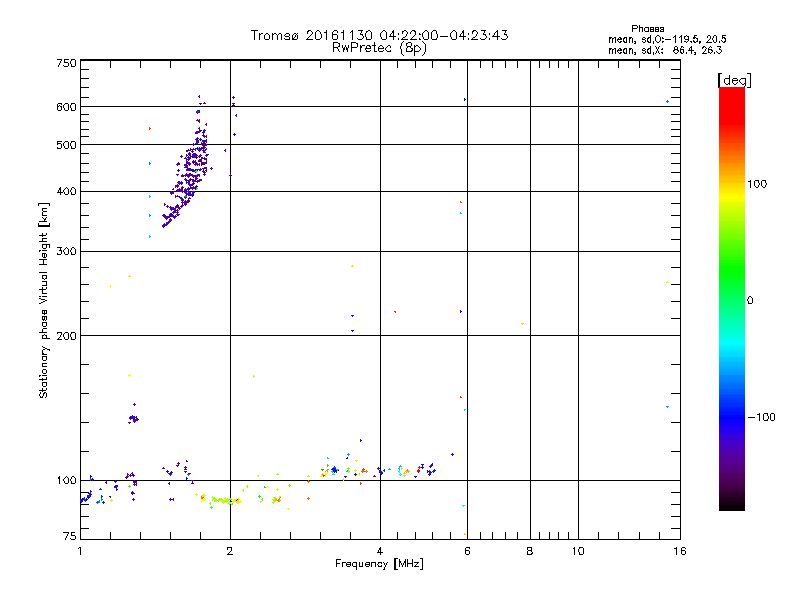800x600 pixels.
Task: Click the 'Phases' header label
Action: (647, 29)
